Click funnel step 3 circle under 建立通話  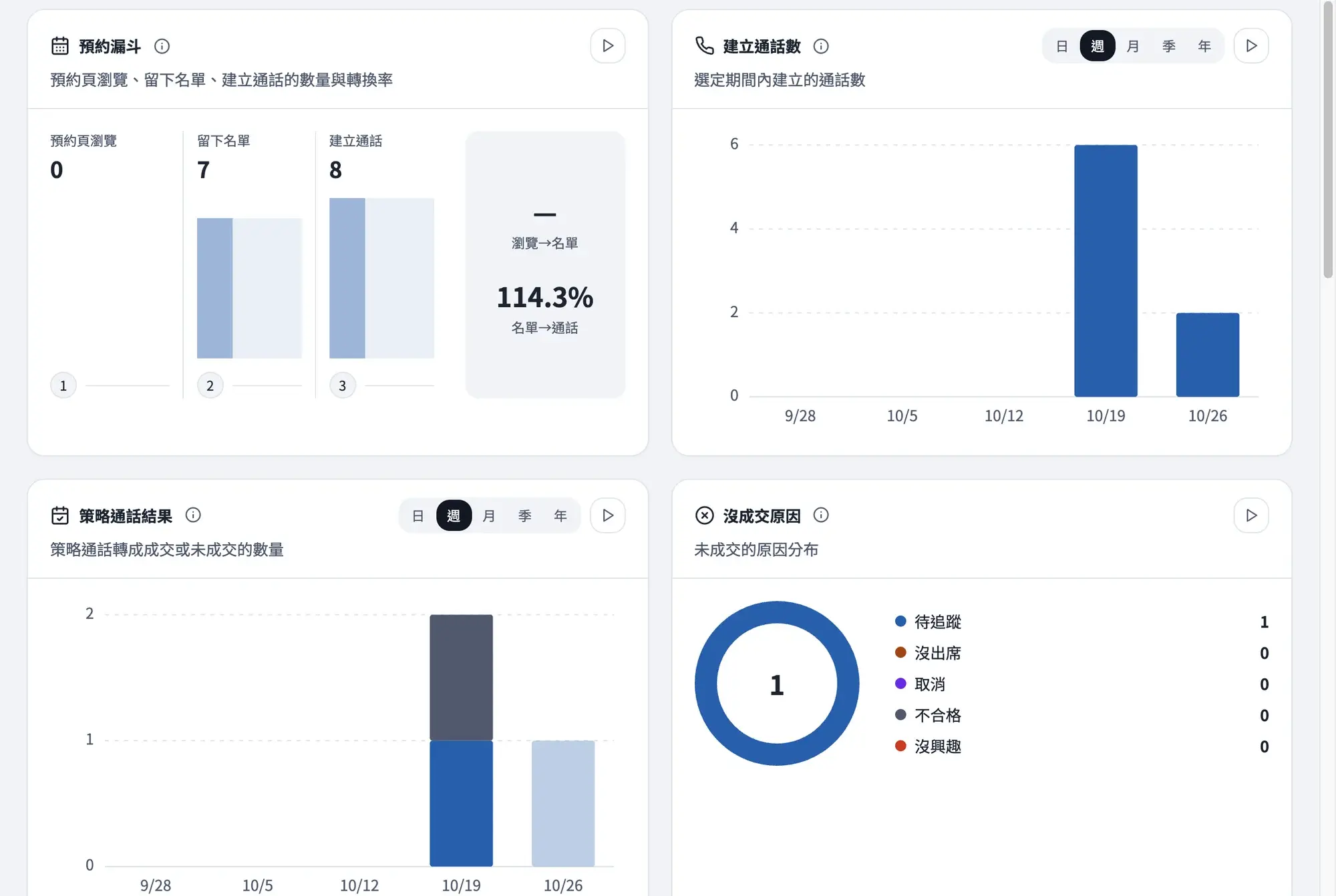(x=343, y=385)
